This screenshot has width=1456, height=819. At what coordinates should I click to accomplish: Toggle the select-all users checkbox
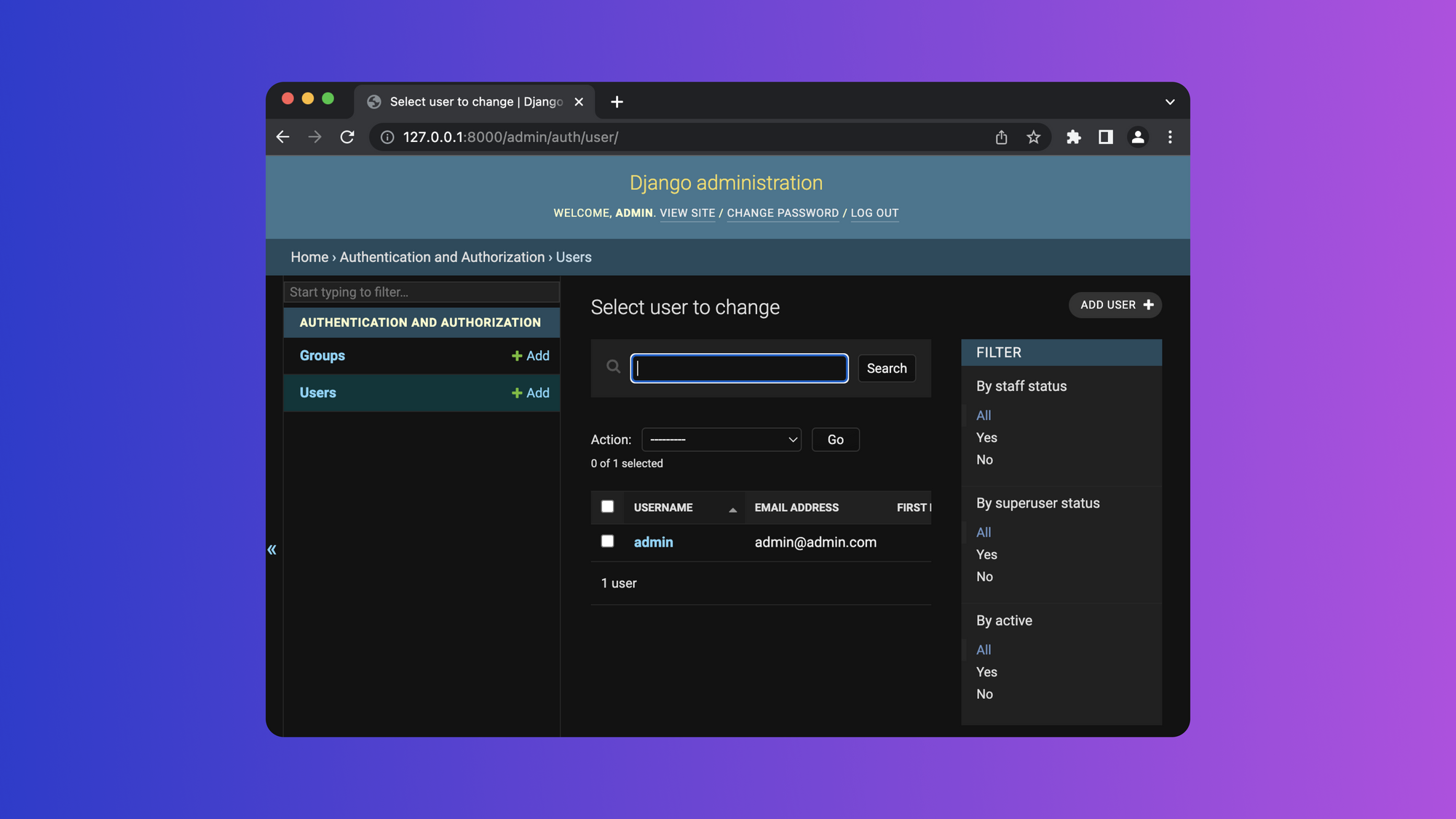[x=607, y=507]
